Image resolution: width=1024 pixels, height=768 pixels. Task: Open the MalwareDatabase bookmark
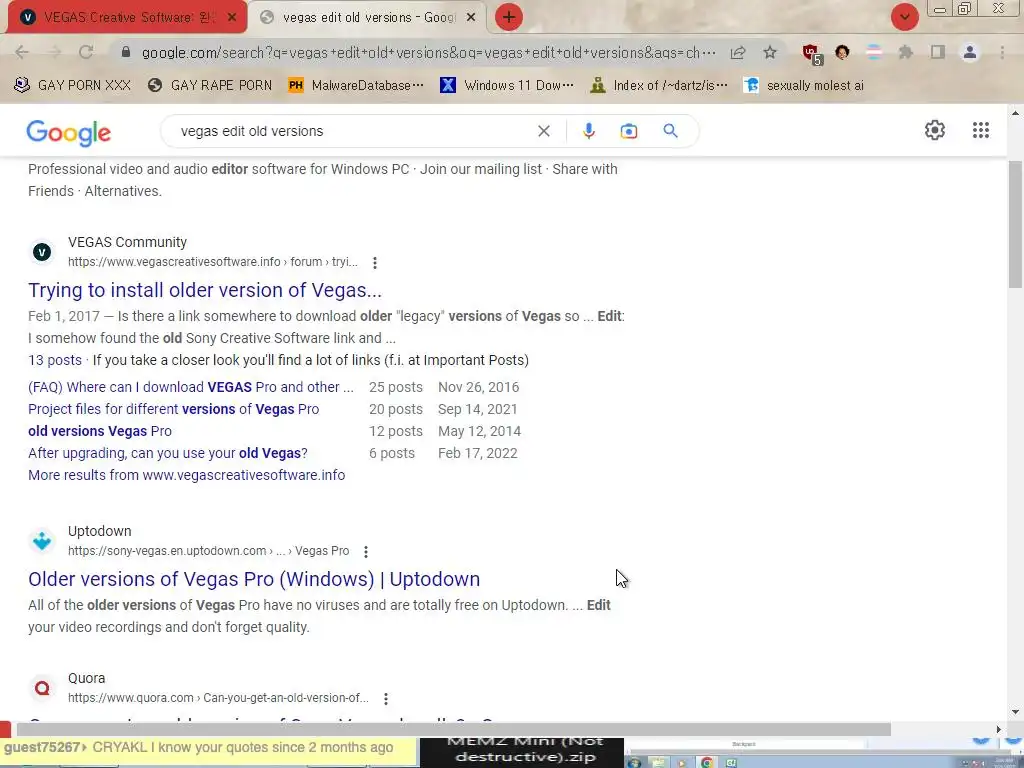click(x=355, y=86)
